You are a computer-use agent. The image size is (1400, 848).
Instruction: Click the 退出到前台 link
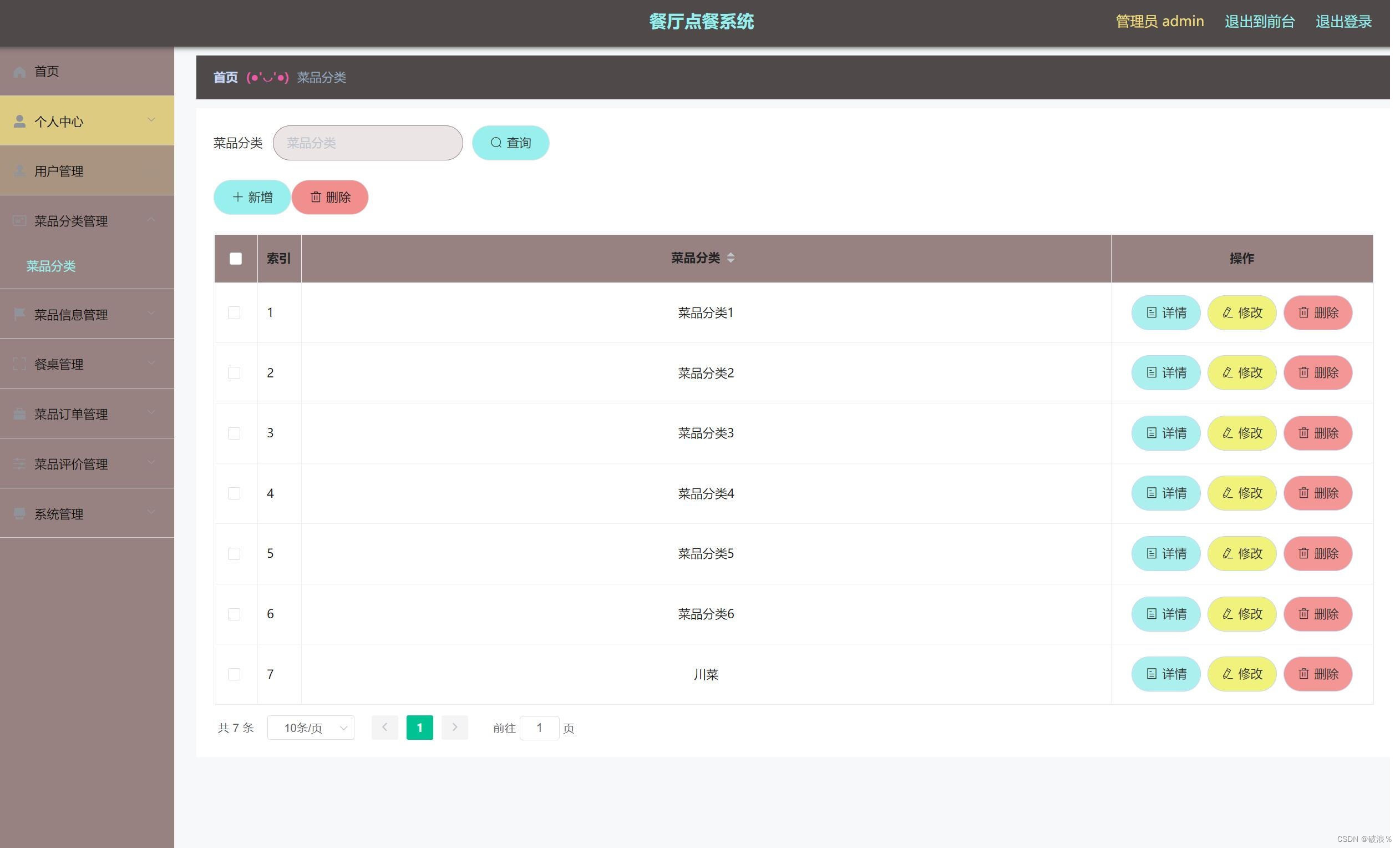point(1260,22)
